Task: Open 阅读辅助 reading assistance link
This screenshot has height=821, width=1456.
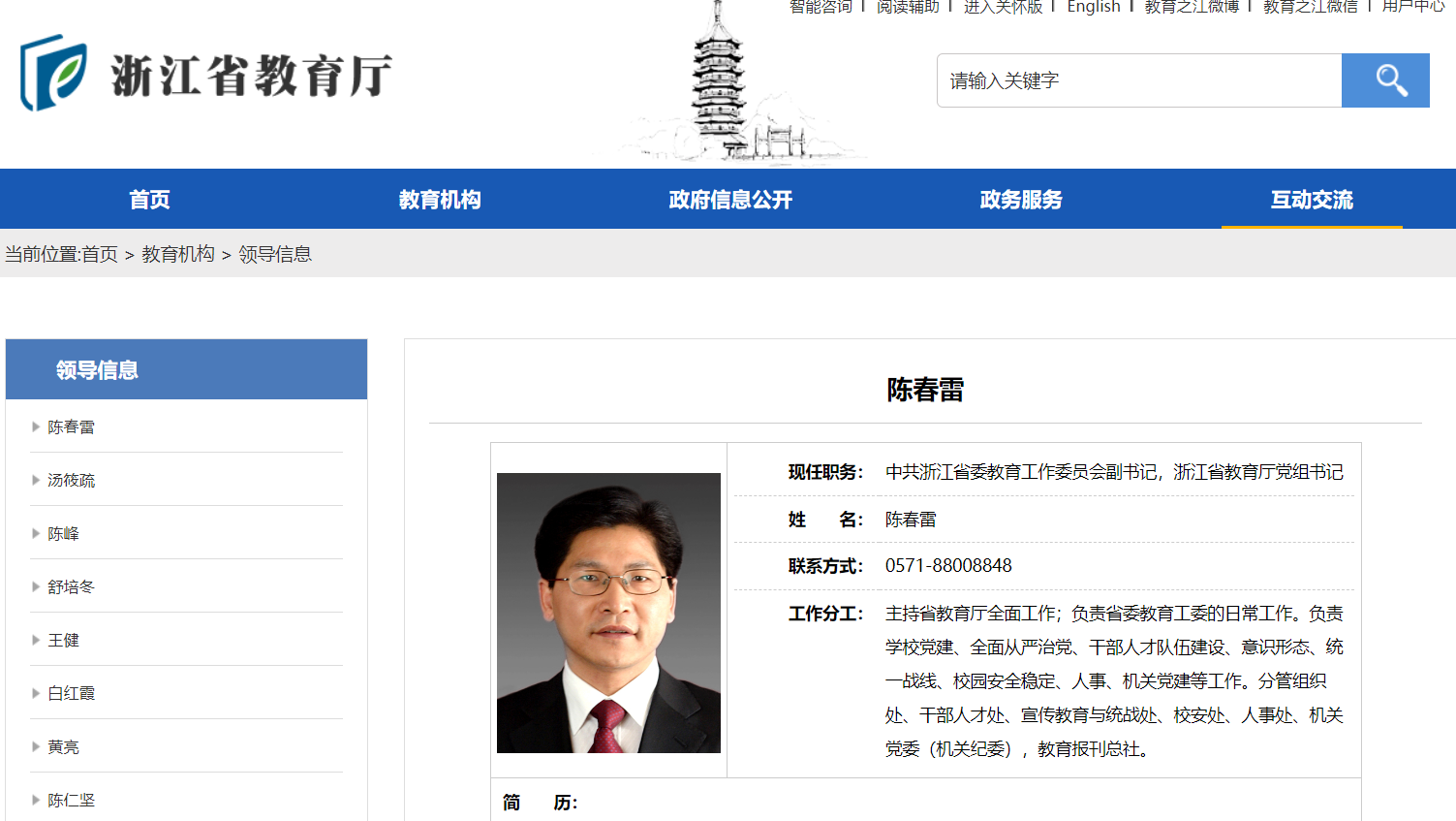Action: coord(908,7)
